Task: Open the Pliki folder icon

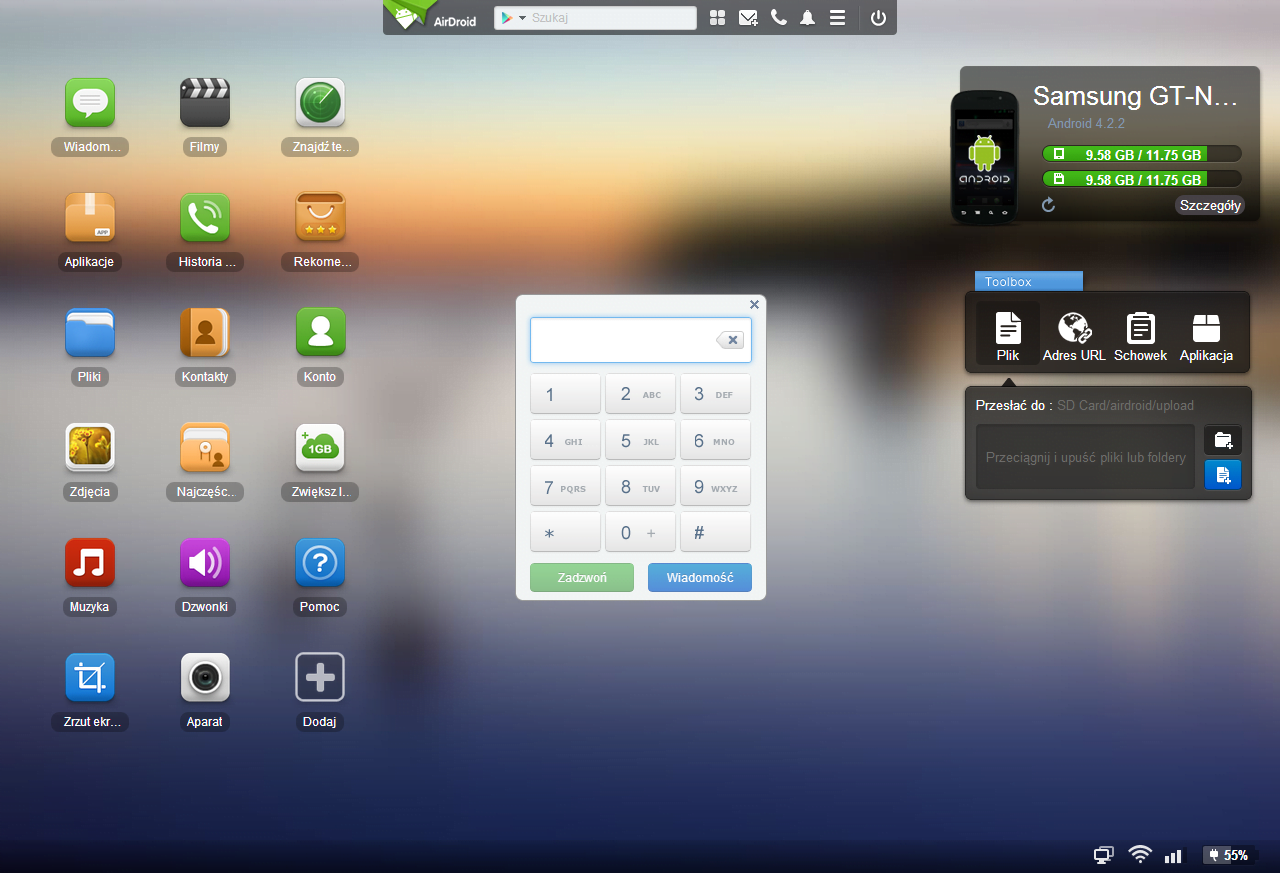Action: tap(90, 333)
